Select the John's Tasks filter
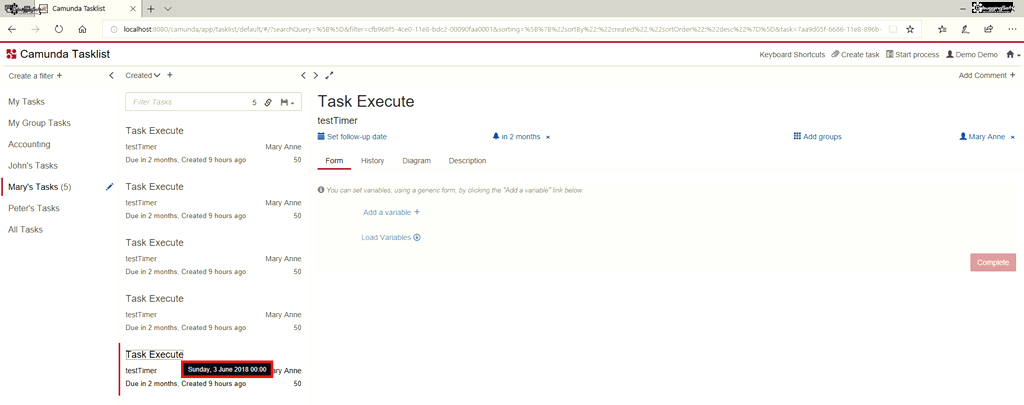Screen dimensions: 1024x405 33,165
